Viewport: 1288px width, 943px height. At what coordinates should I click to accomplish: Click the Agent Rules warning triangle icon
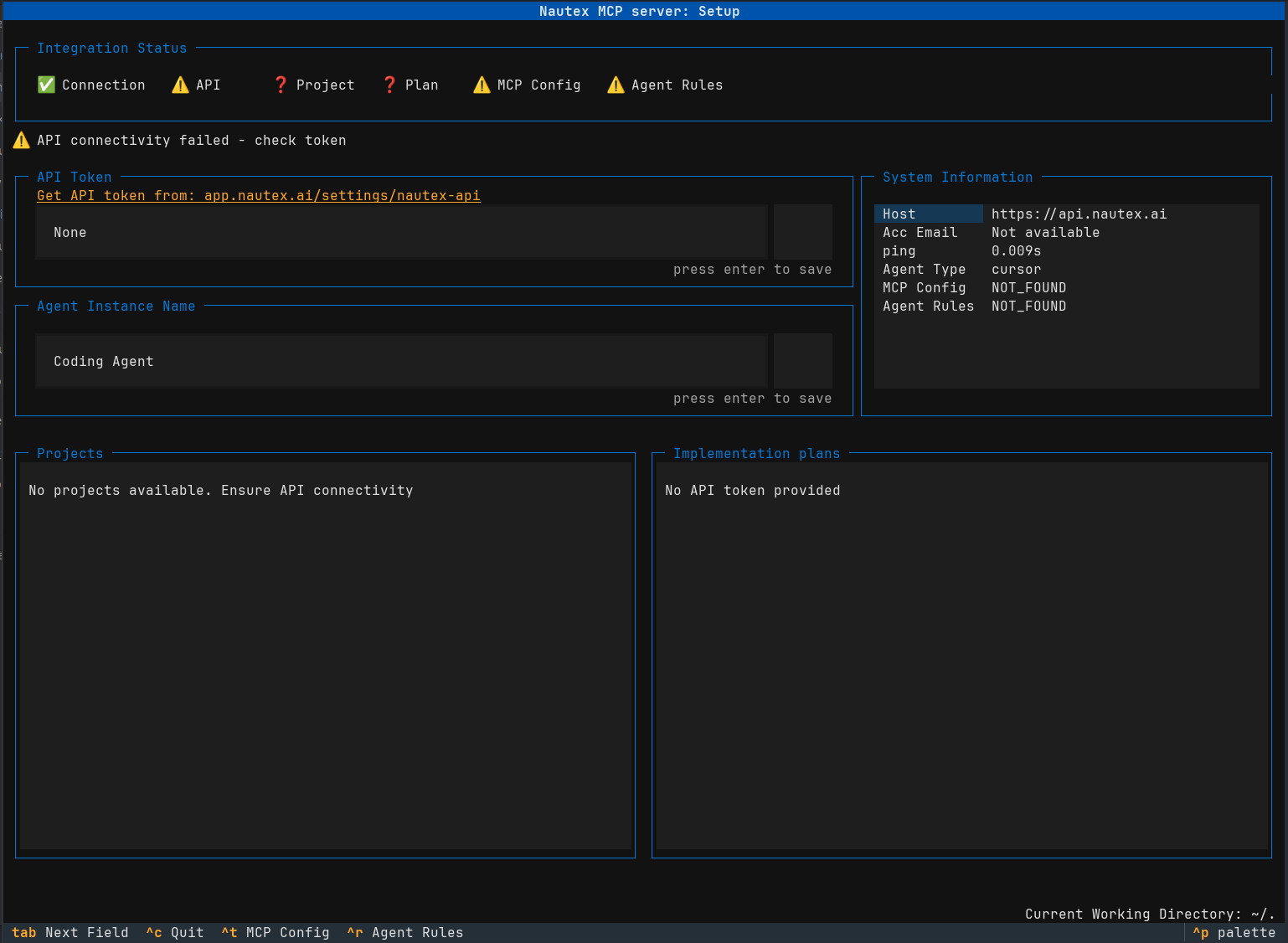pyautogui.click(x=616, y=85)
